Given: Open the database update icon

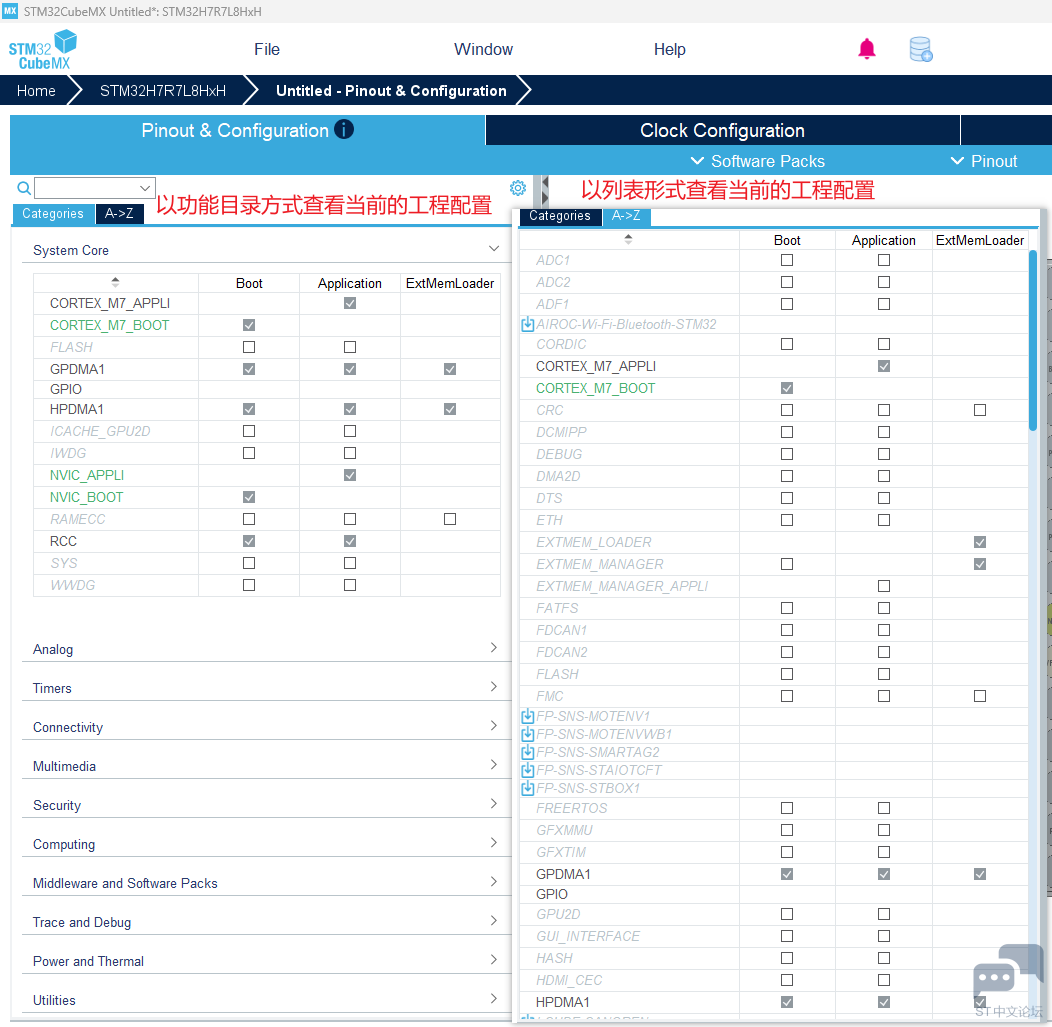Looking at the screenshot, I should point(920,50).
